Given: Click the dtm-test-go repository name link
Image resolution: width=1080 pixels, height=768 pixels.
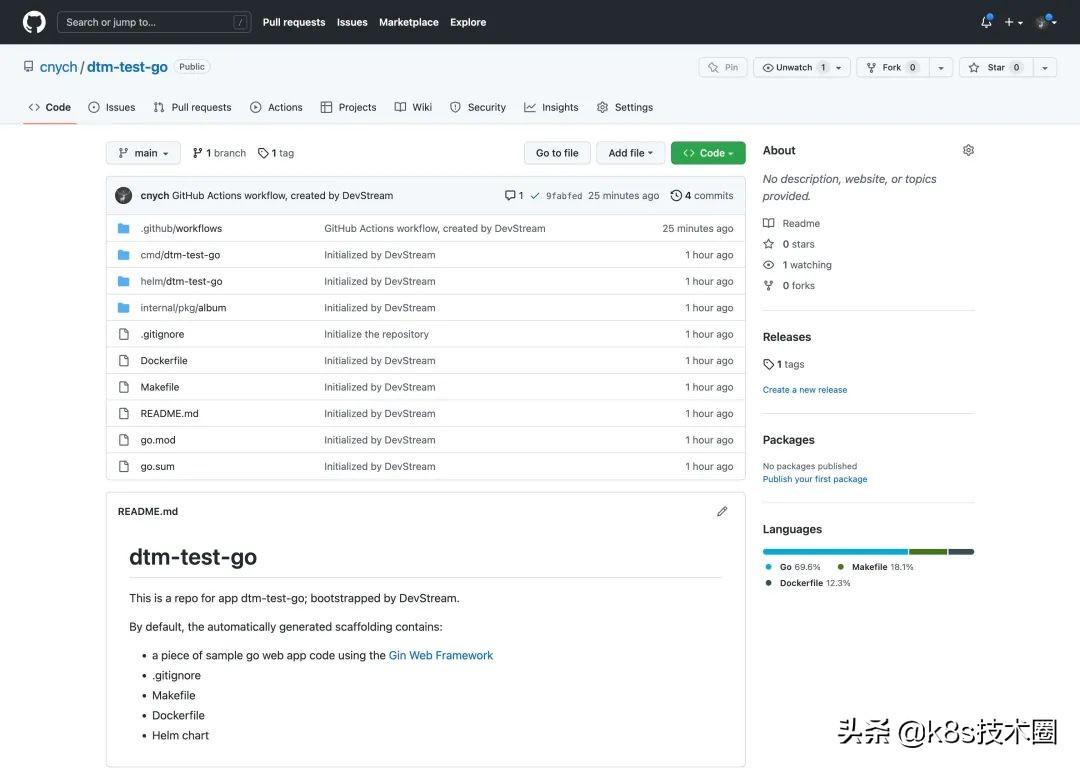Looking at the screenshot, I should pos(127,67).
